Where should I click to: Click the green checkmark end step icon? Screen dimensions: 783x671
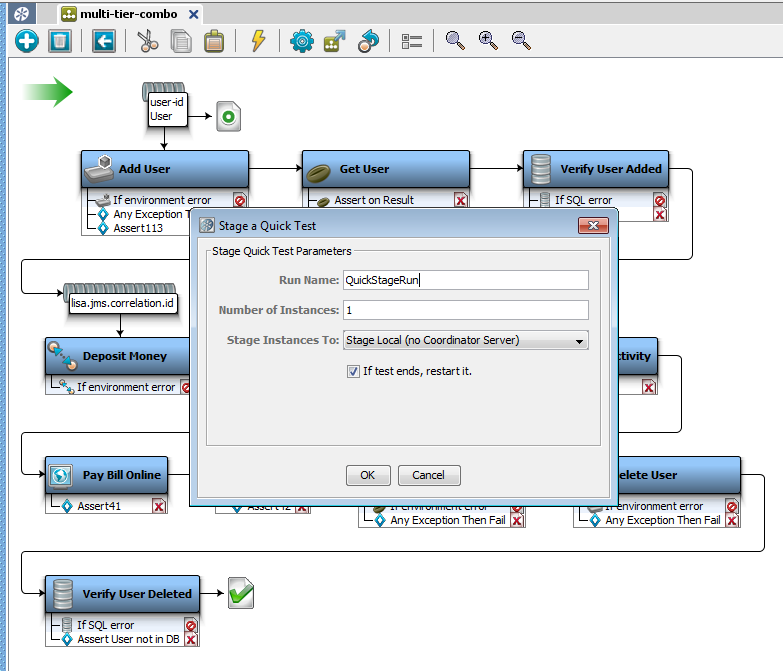[240, 593]
